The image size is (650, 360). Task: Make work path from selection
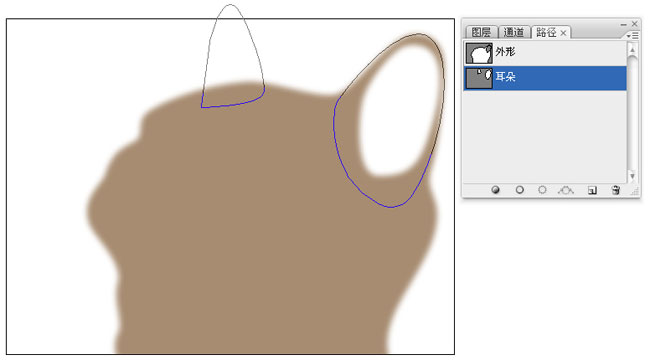[x=566, y=190]
